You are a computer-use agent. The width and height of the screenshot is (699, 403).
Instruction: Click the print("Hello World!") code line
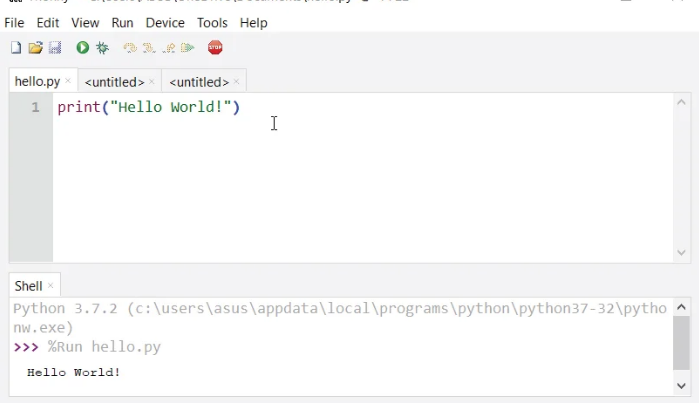point(149,107)
